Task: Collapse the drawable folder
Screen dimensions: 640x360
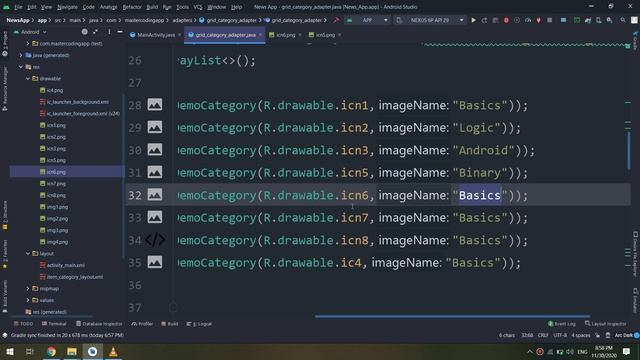Action: [x=28, y=78]
